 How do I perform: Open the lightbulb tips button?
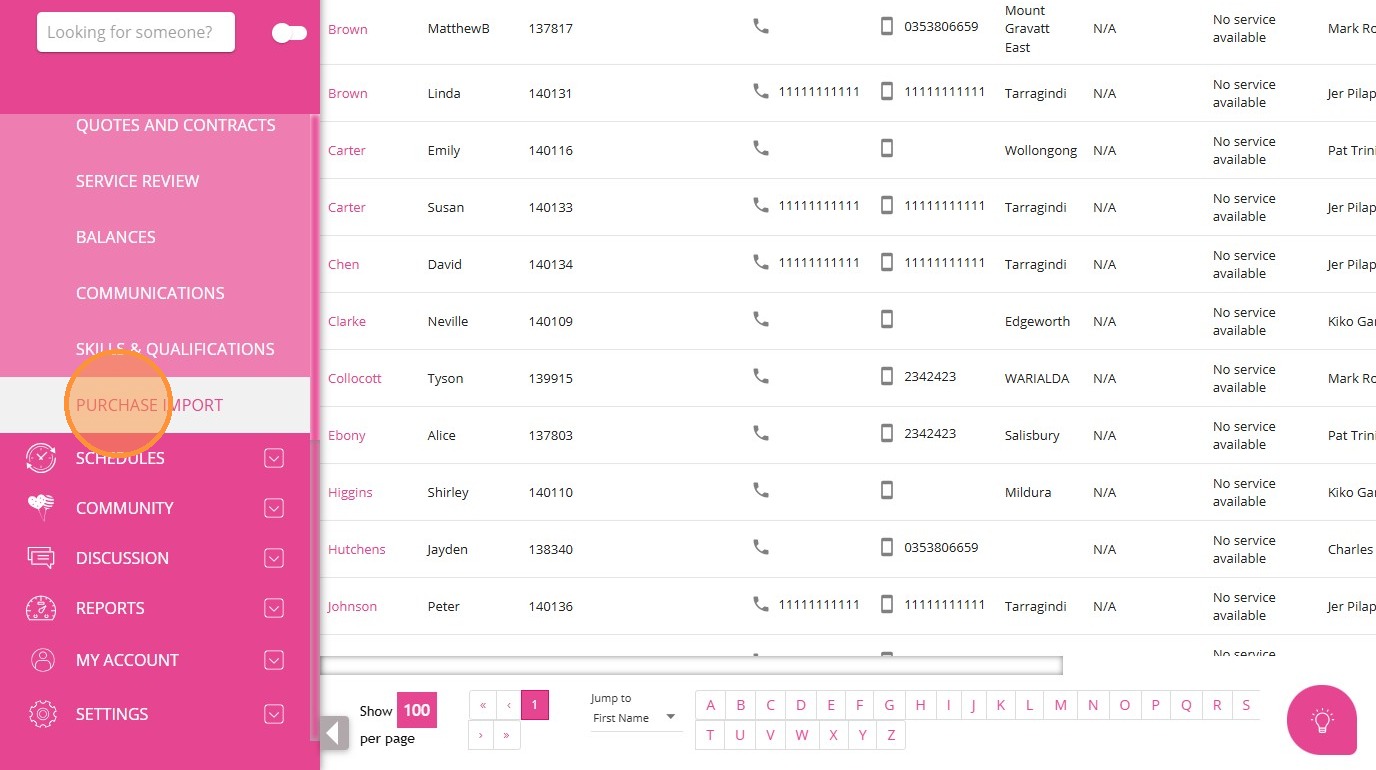pos(1322,720)
